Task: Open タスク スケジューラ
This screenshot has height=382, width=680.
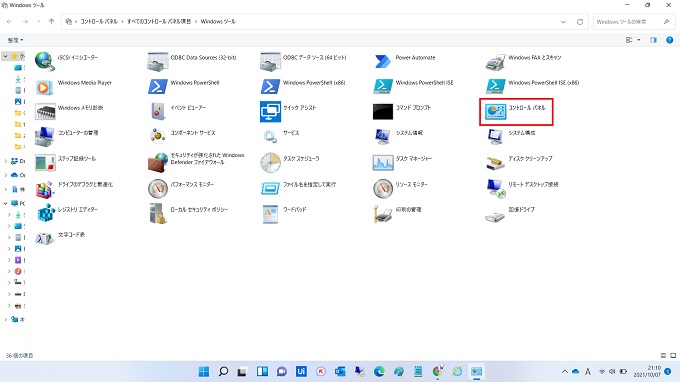Action: [290, 162]
